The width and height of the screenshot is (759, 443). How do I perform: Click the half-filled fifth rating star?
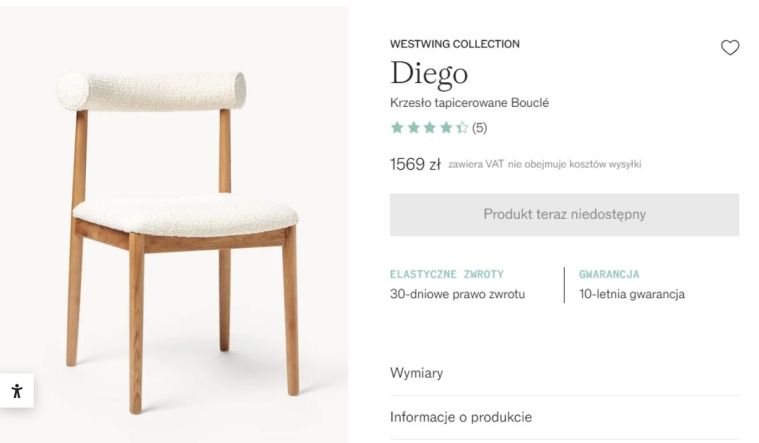point(462,127)
